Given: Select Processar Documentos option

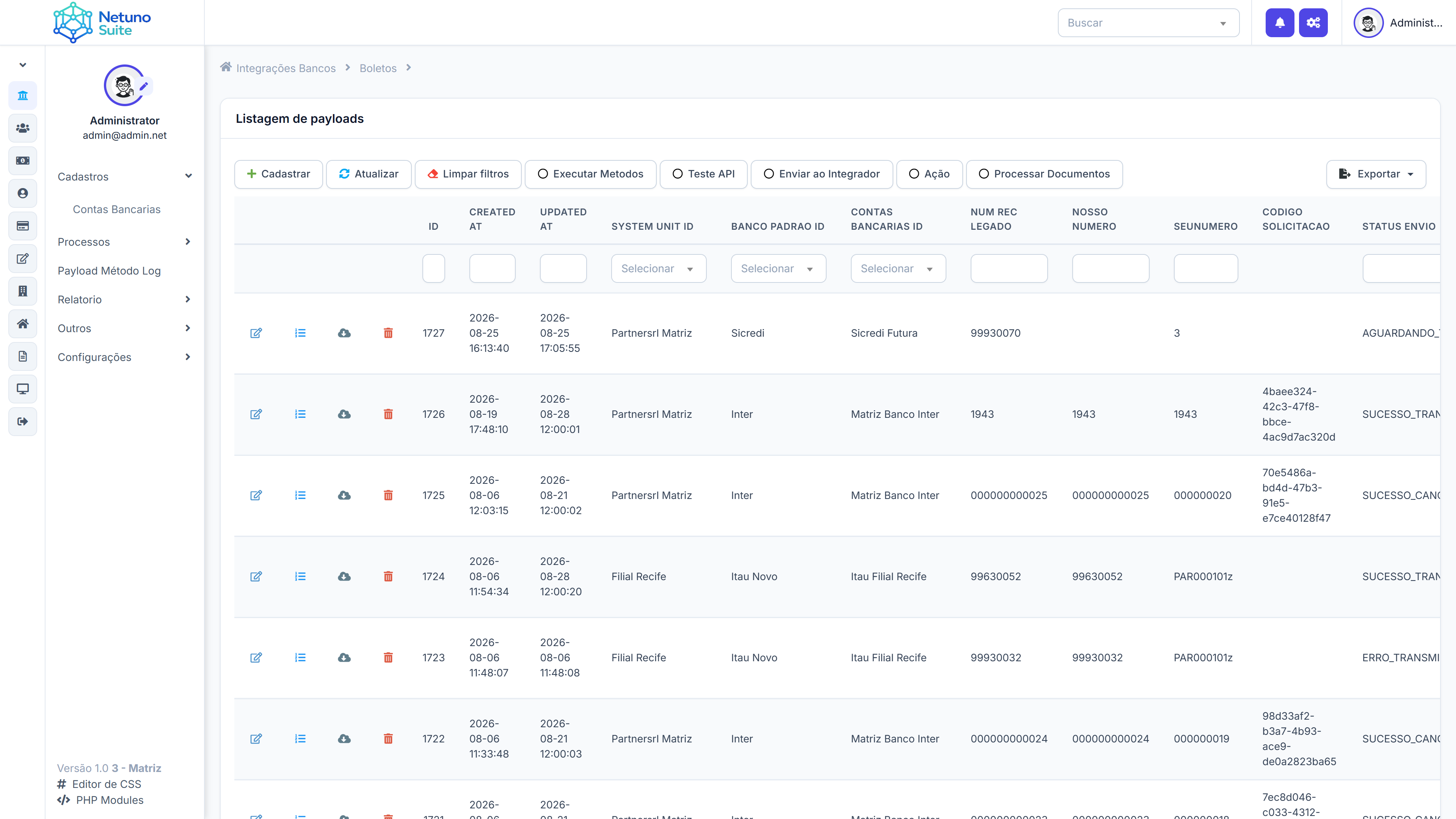Looking at the screenshot, I should [1045, 174].
